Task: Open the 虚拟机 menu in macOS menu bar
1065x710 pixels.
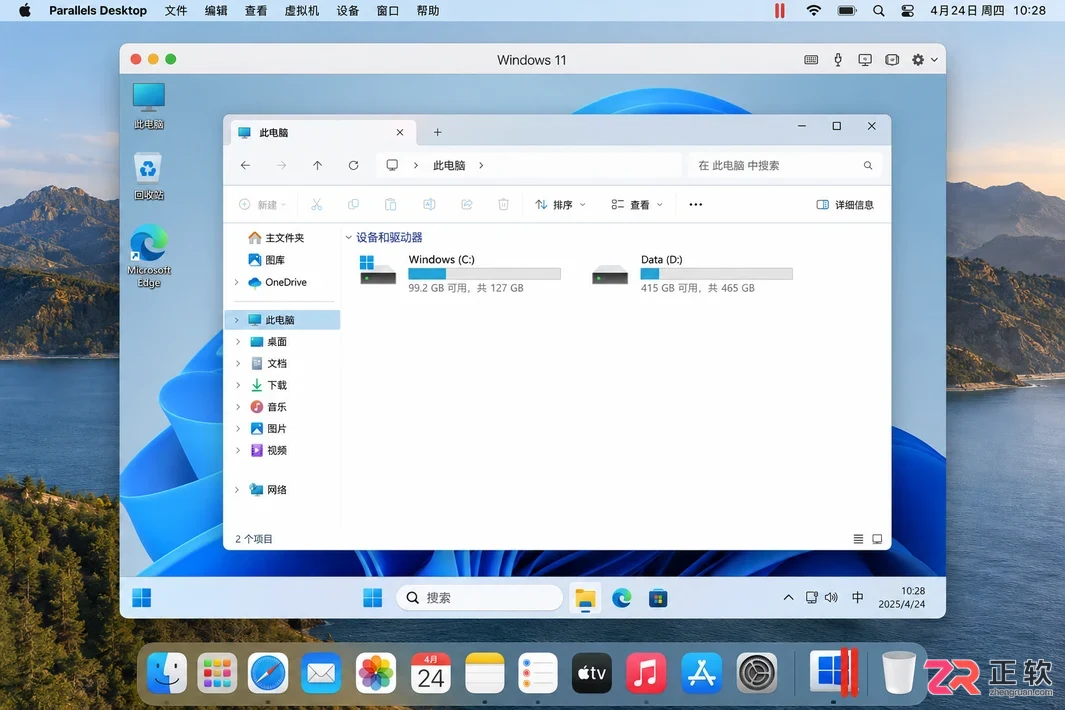Action: [x=302, y=10]
